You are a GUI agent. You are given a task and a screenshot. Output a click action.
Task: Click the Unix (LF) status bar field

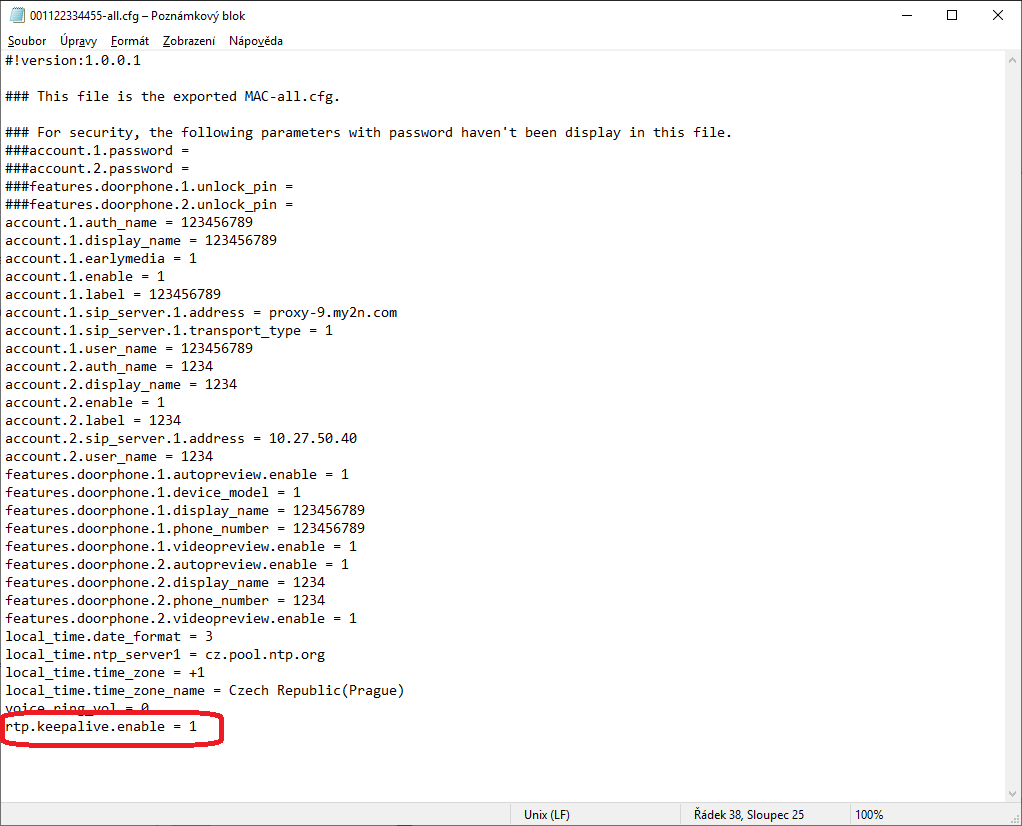click(546, 815)
